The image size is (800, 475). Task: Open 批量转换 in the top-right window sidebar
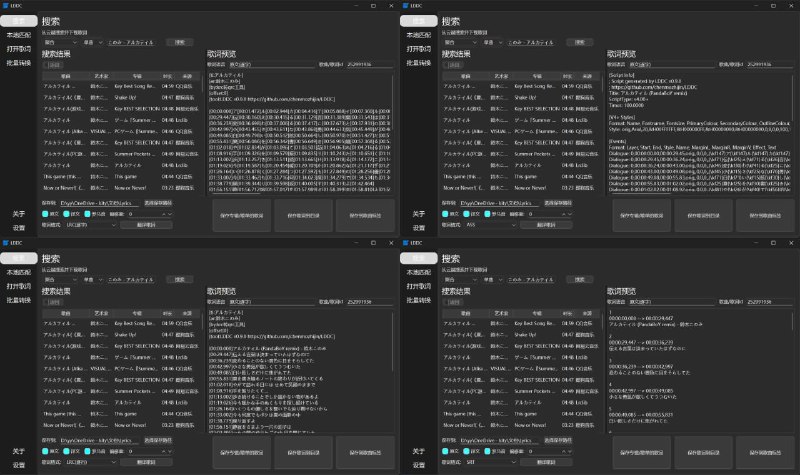pyautogui.click(x=419, y=62)
